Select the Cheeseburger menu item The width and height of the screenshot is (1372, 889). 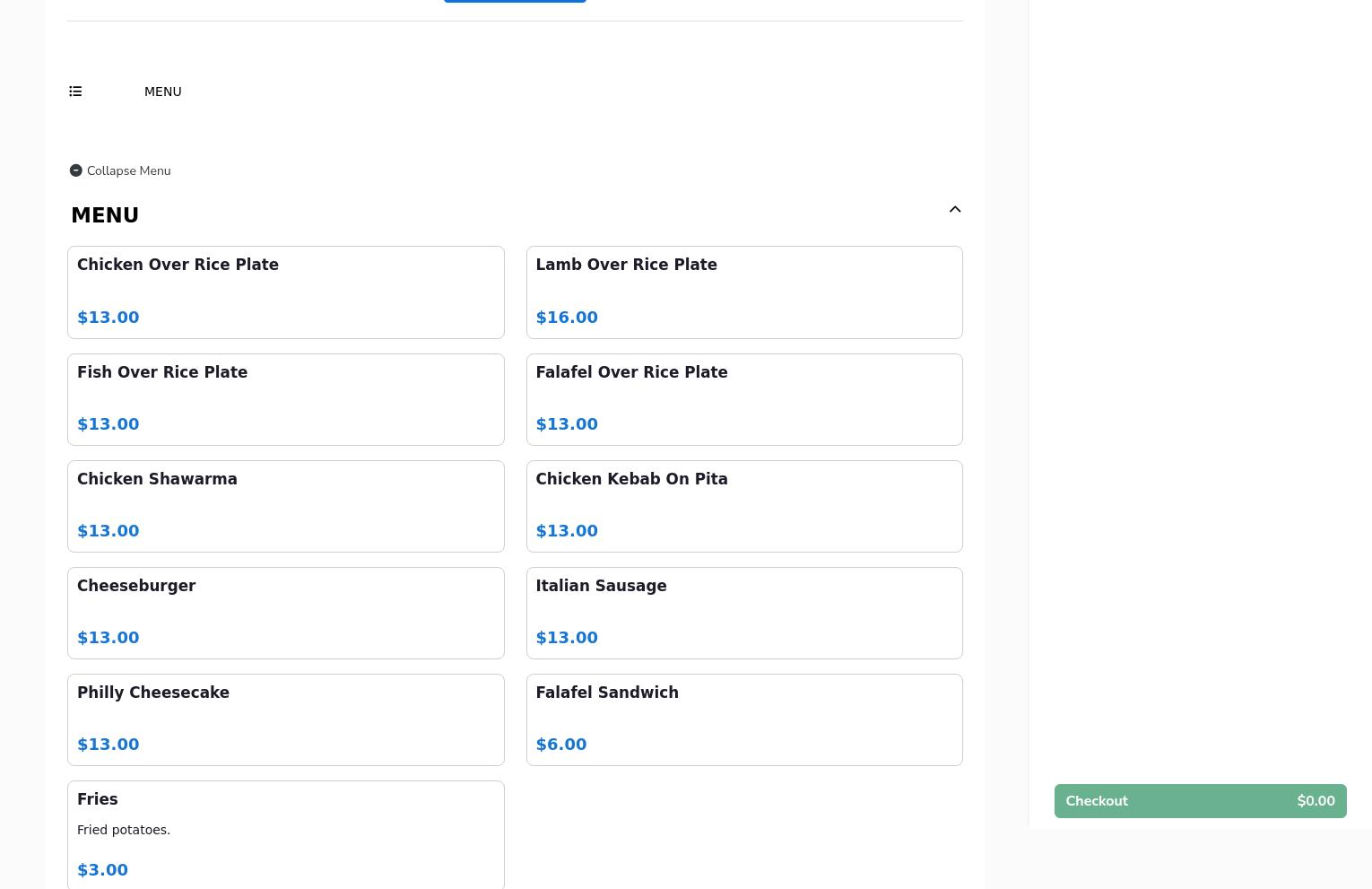285,613
